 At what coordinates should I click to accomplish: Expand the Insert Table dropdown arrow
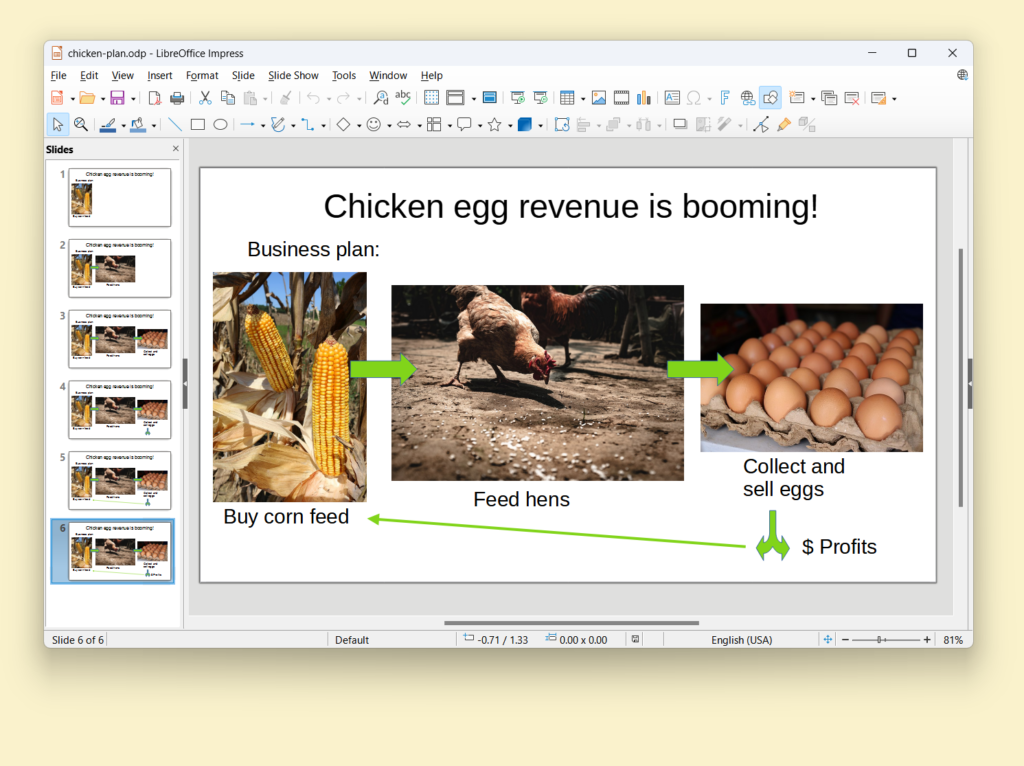[x=583, y=99]
